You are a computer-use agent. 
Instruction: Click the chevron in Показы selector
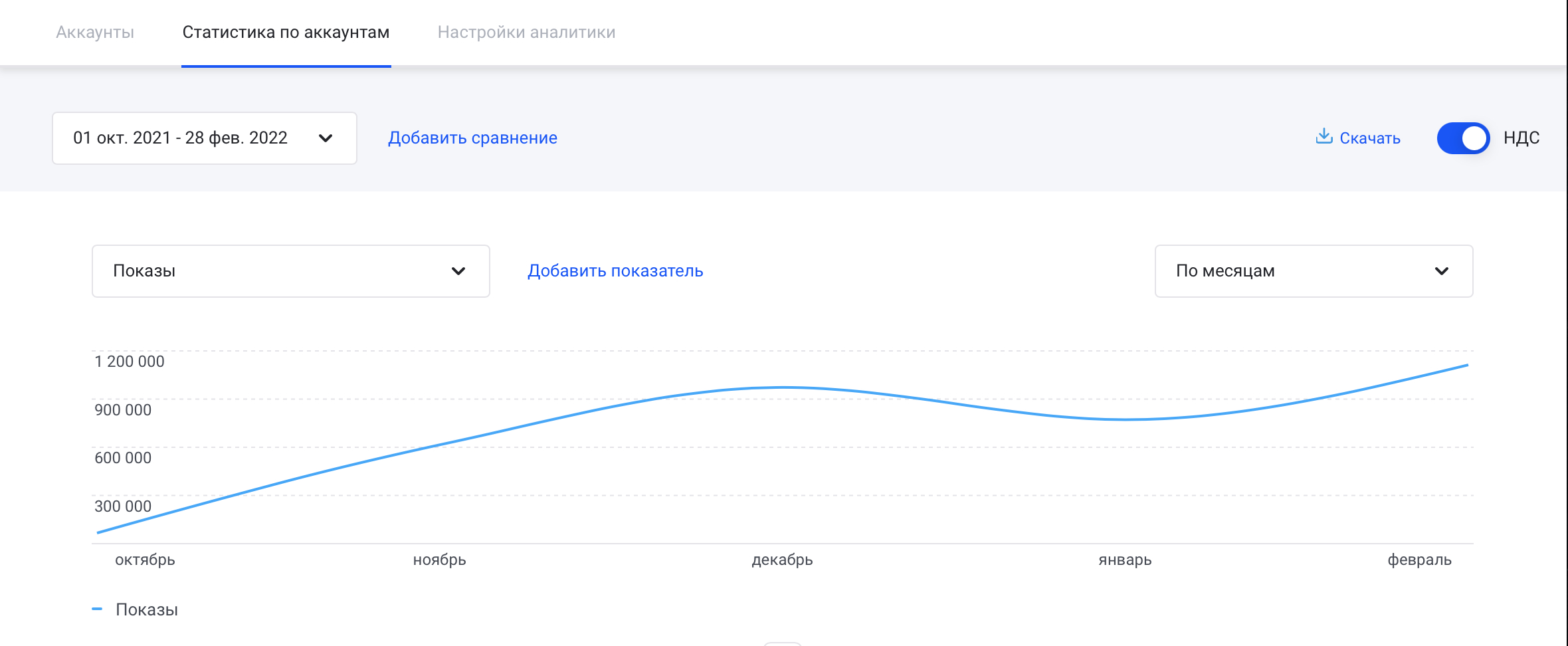[458, 271]
